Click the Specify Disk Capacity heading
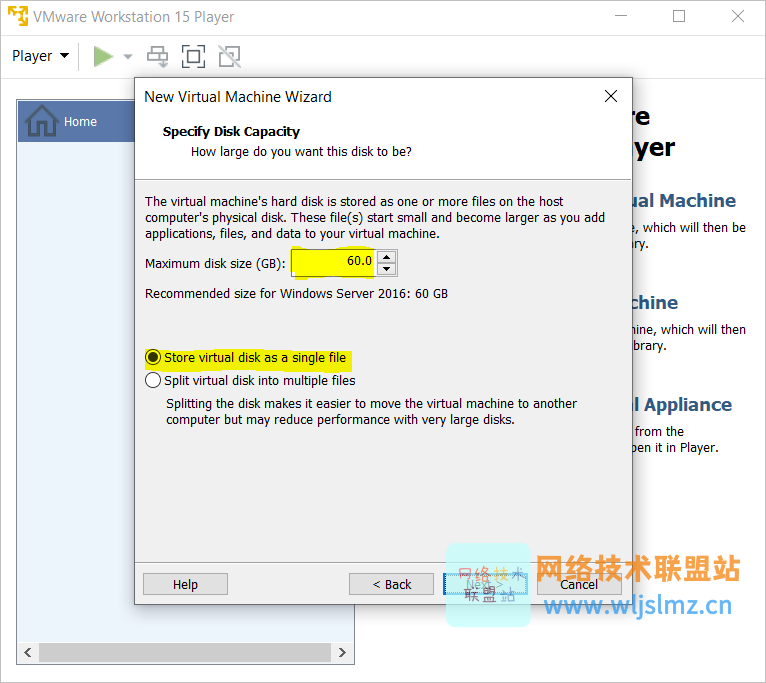The image size is (766, 683). click(231, 132)
